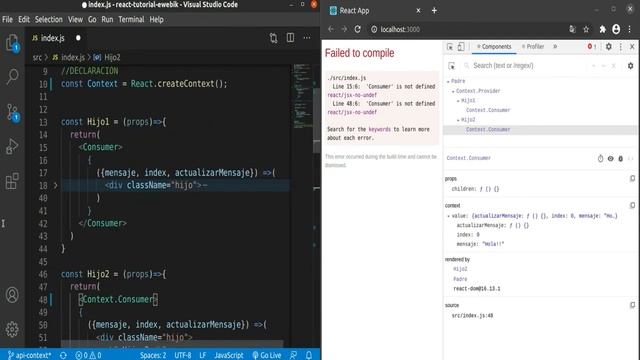Screen dimensions: 640x360
Task: Open the 'keywords' link in error message
Action: point(379,129)
